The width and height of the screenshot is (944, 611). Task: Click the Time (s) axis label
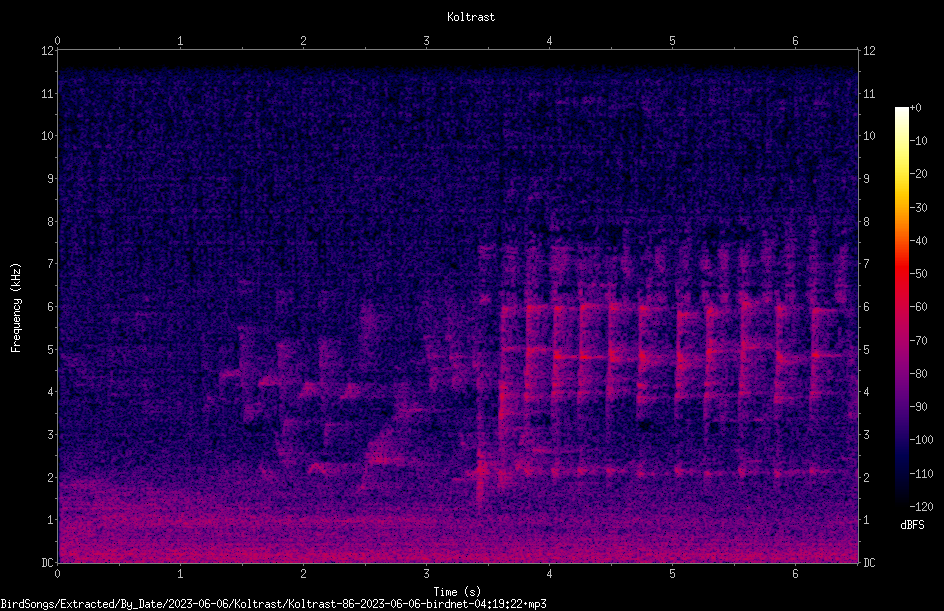click(x=457, y=592)
